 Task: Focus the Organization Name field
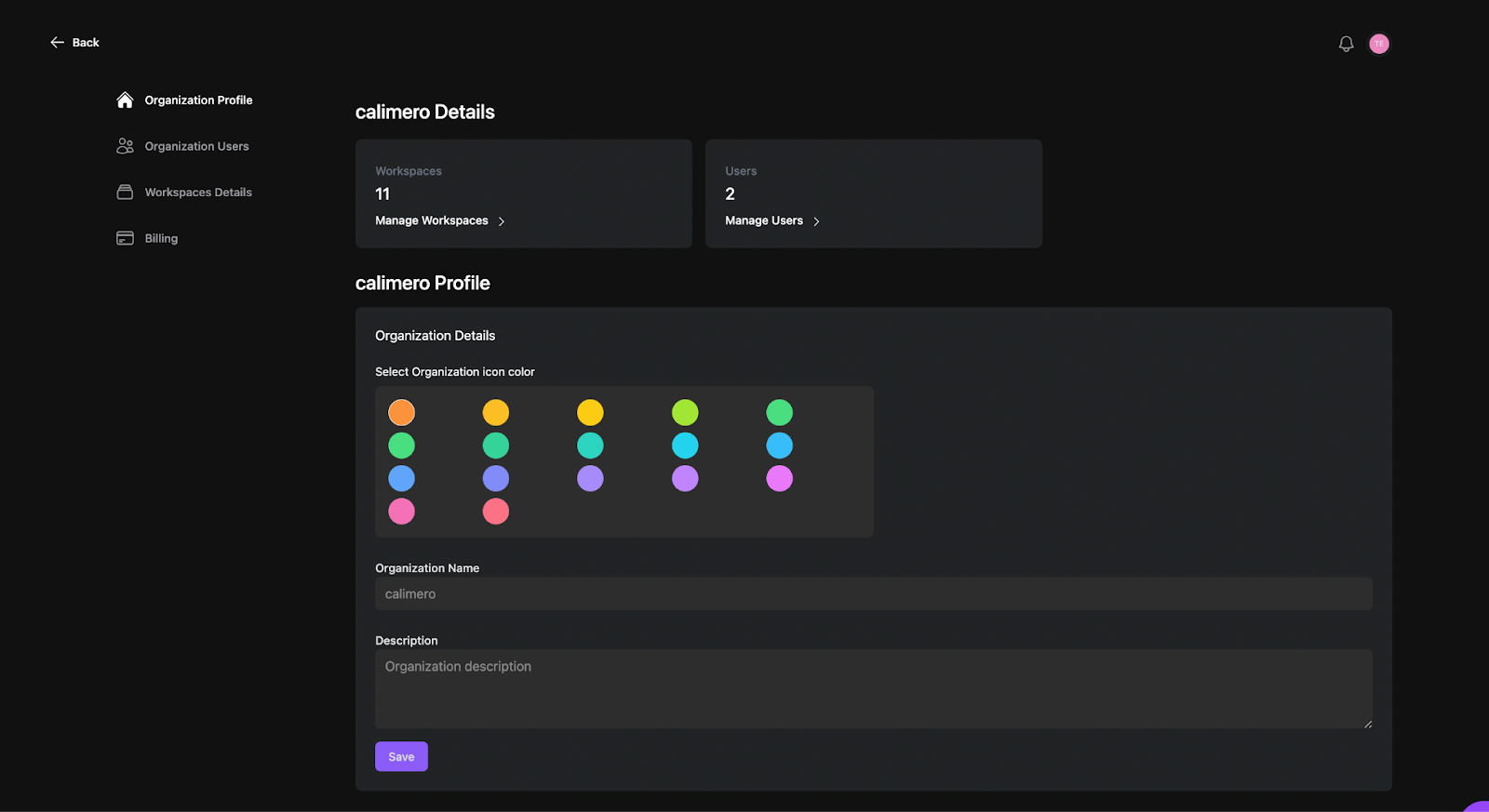pos(873,593)
